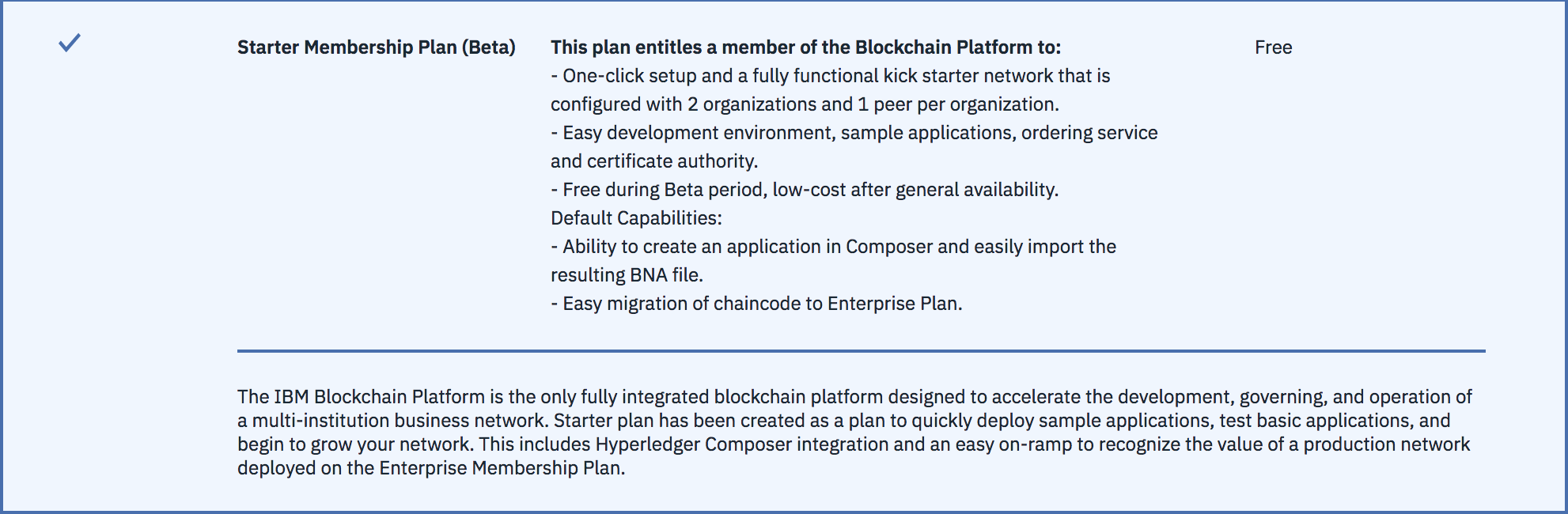
Task: Click the 'Free' price label
Action: click(1273, 47)
